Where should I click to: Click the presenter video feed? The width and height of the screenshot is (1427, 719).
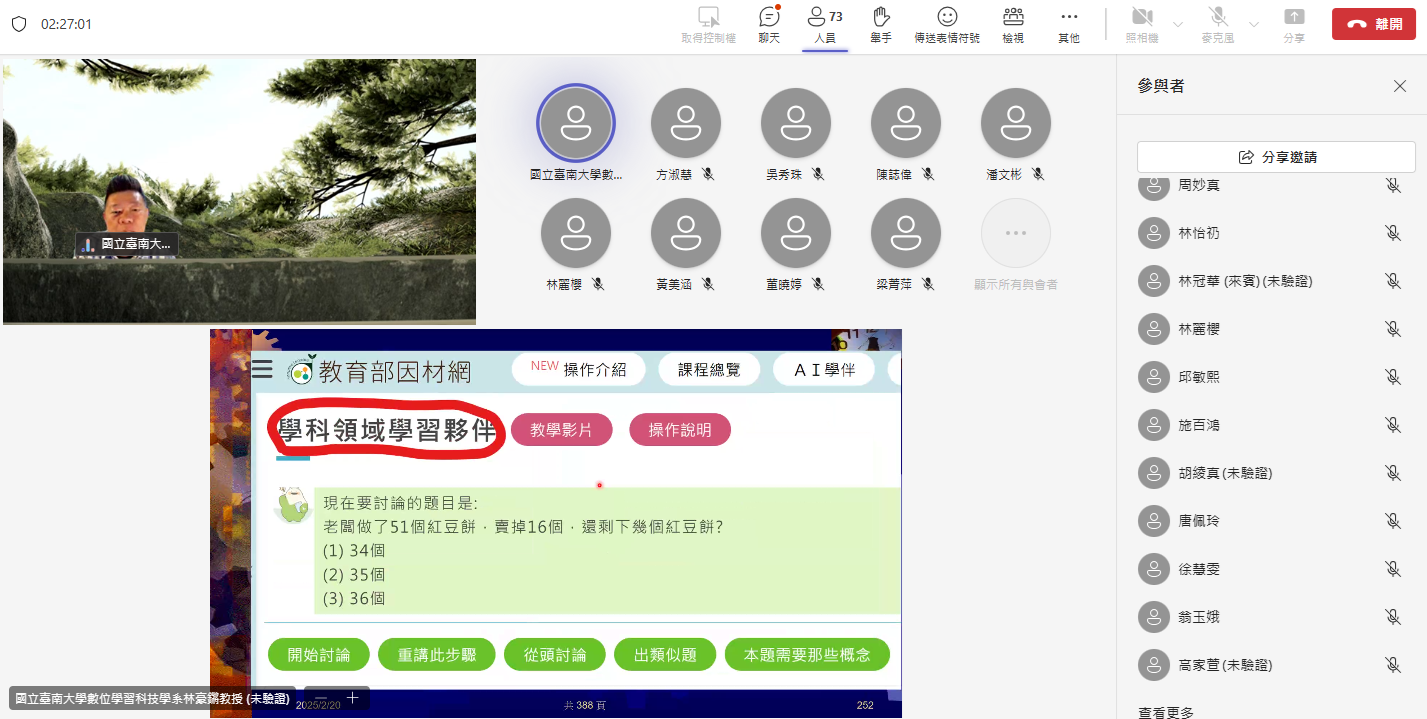click(239, 191)
